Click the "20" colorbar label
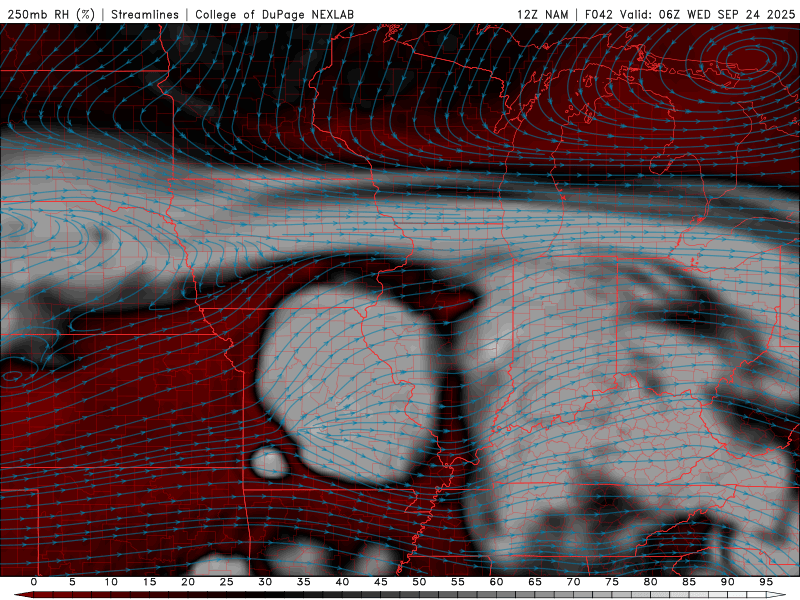Screen dimensions: 800x600 pyautogui.click(x=188, y=582)
